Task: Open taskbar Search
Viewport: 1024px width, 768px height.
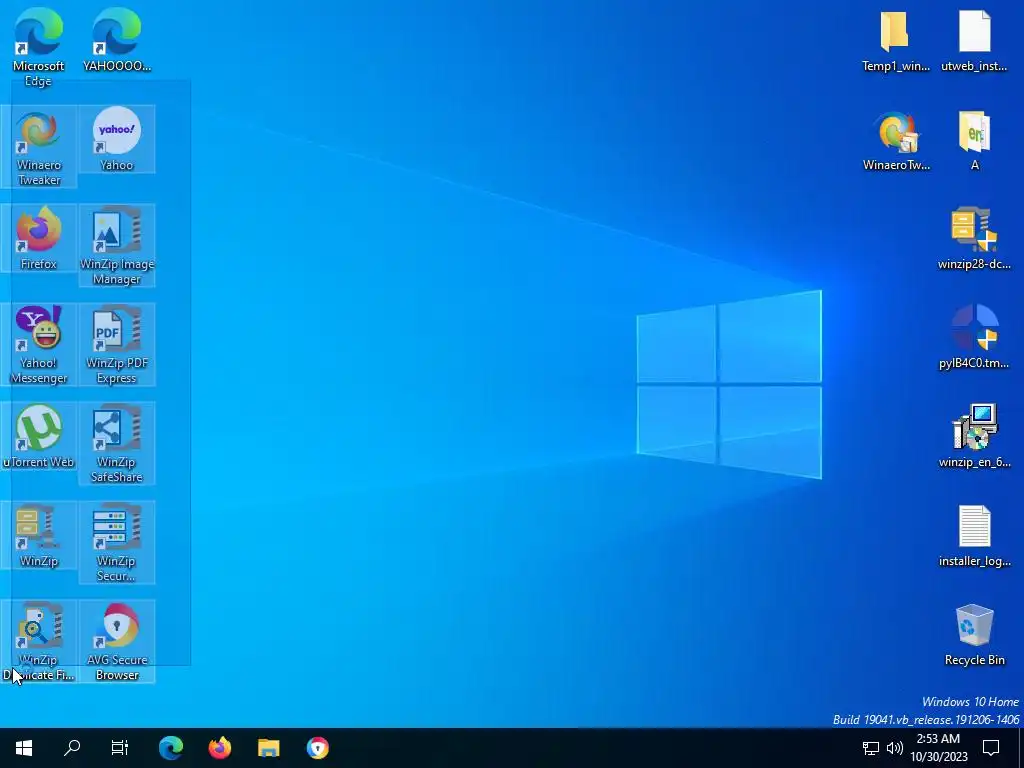Action: coord(72,748)
